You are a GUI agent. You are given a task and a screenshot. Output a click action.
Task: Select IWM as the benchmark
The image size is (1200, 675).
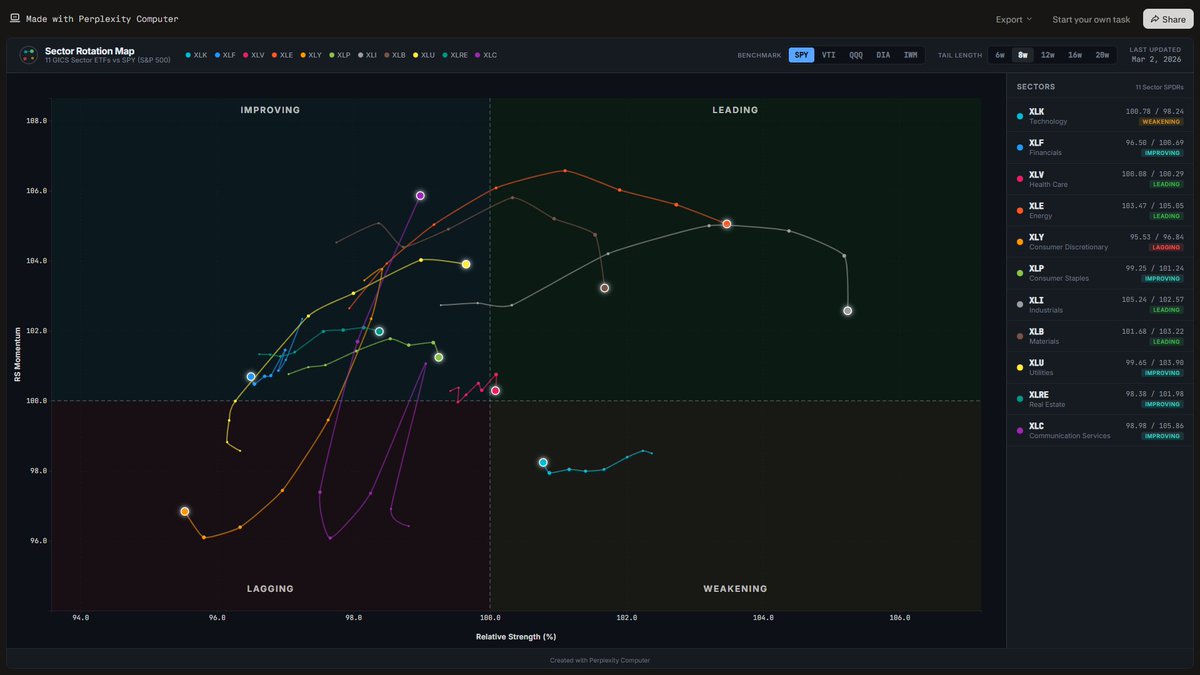(x=911, y=55)
